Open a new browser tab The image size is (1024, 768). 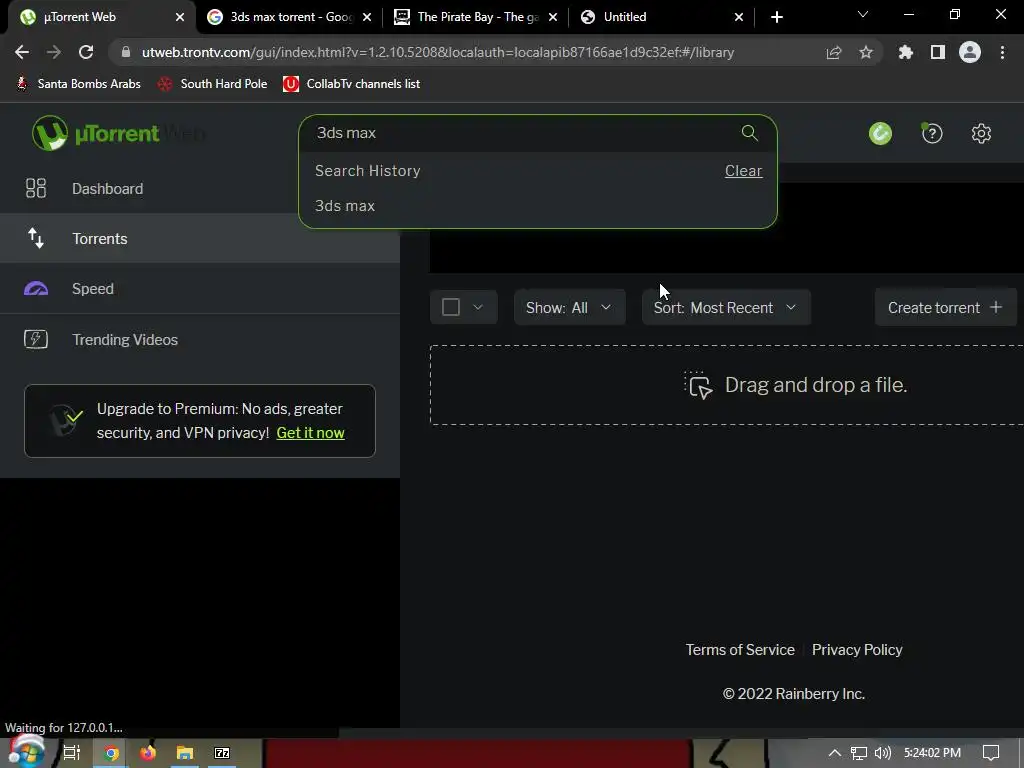[x=776, y=17]
